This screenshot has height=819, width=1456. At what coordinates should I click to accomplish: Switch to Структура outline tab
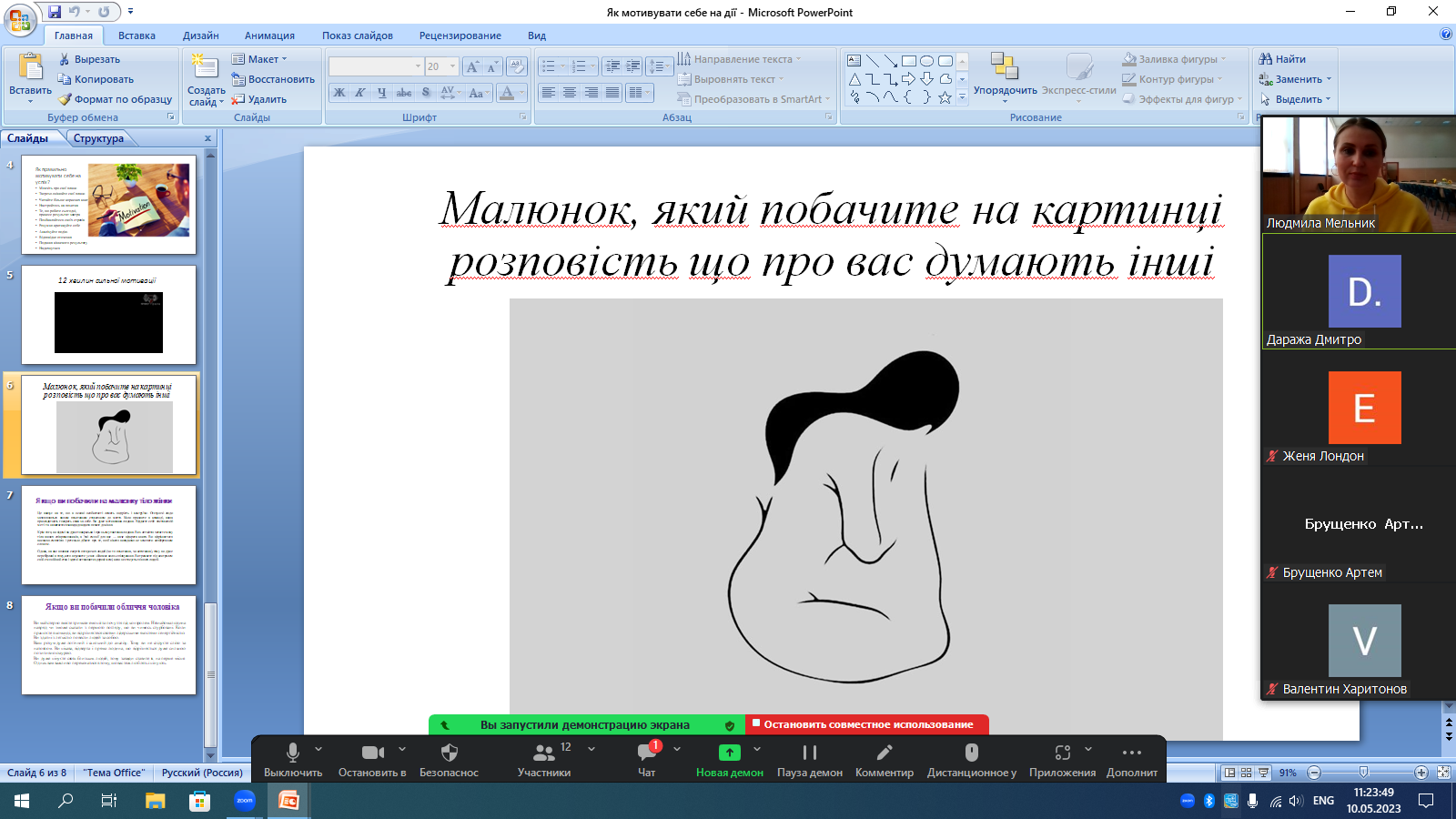(x=99, y=138)
